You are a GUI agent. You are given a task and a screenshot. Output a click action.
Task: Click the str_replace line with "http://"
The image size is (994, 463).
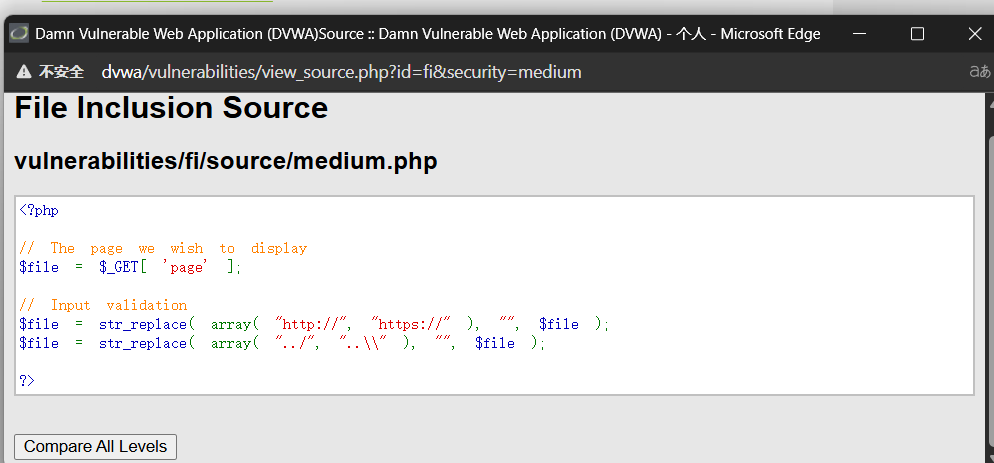point(314,324)
